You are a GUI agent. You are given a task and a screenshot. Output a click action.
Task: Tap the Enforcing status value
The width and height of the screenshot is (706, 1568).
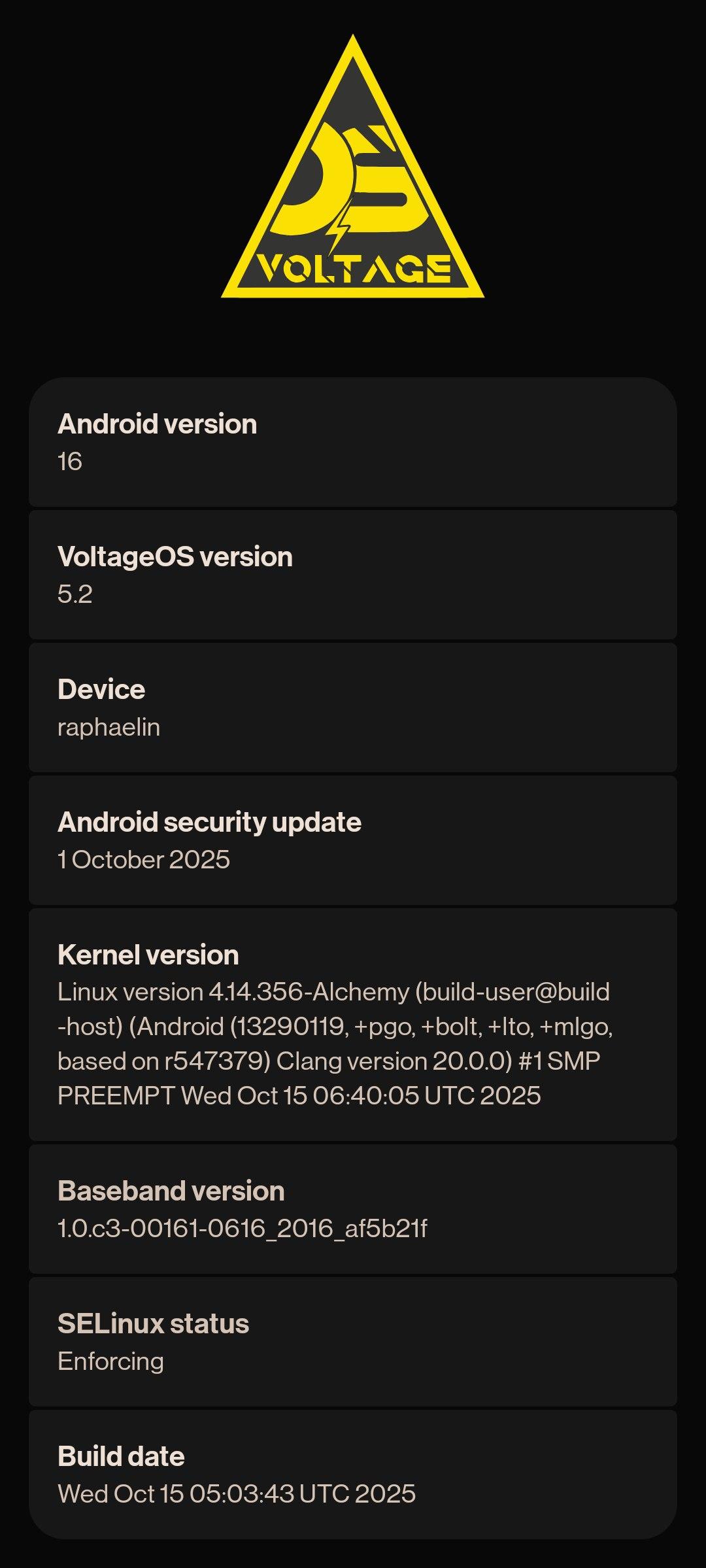[x=110, y=1361]
